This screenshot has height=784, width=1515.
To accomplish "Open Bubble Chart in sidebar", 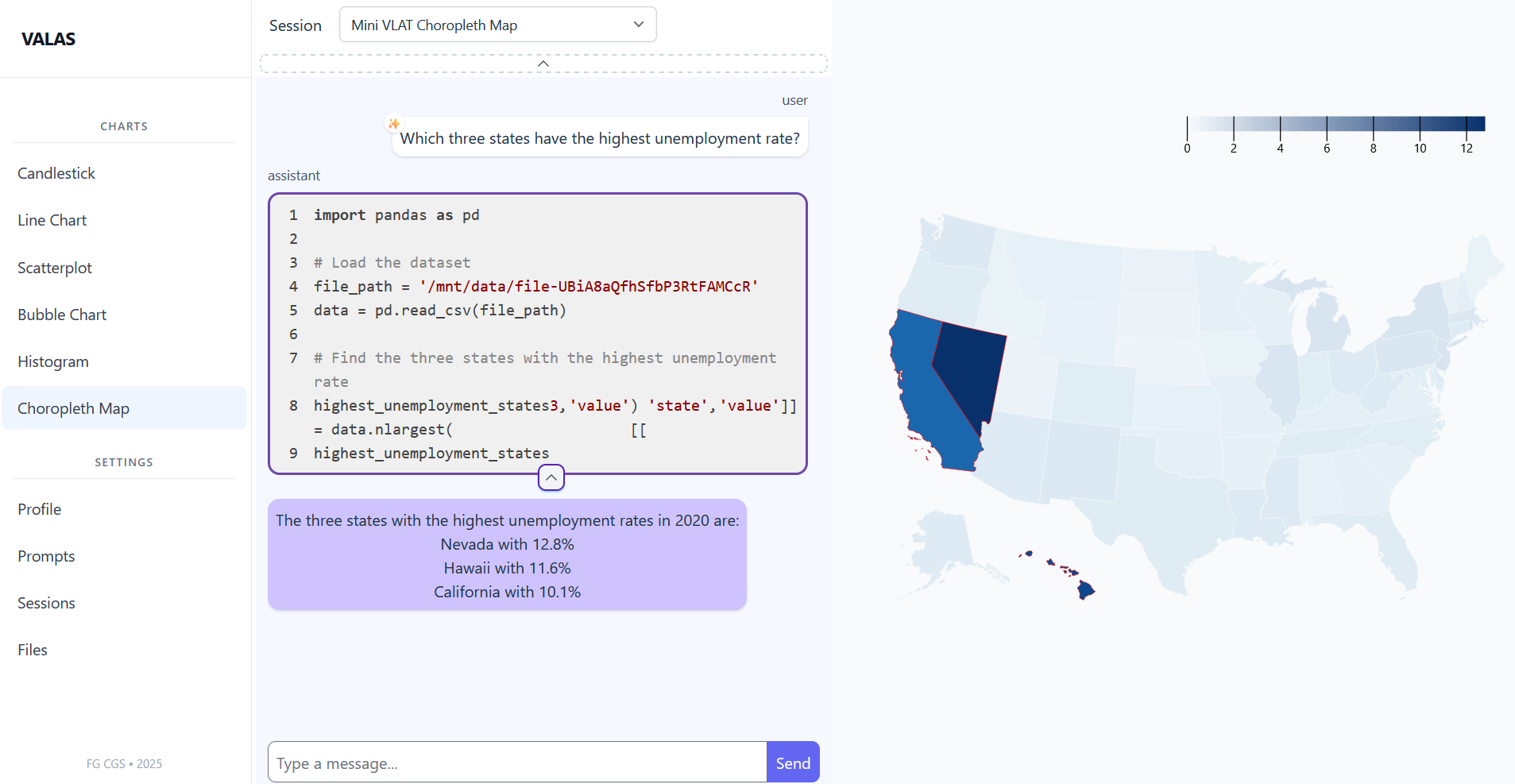I will [62, 315].
